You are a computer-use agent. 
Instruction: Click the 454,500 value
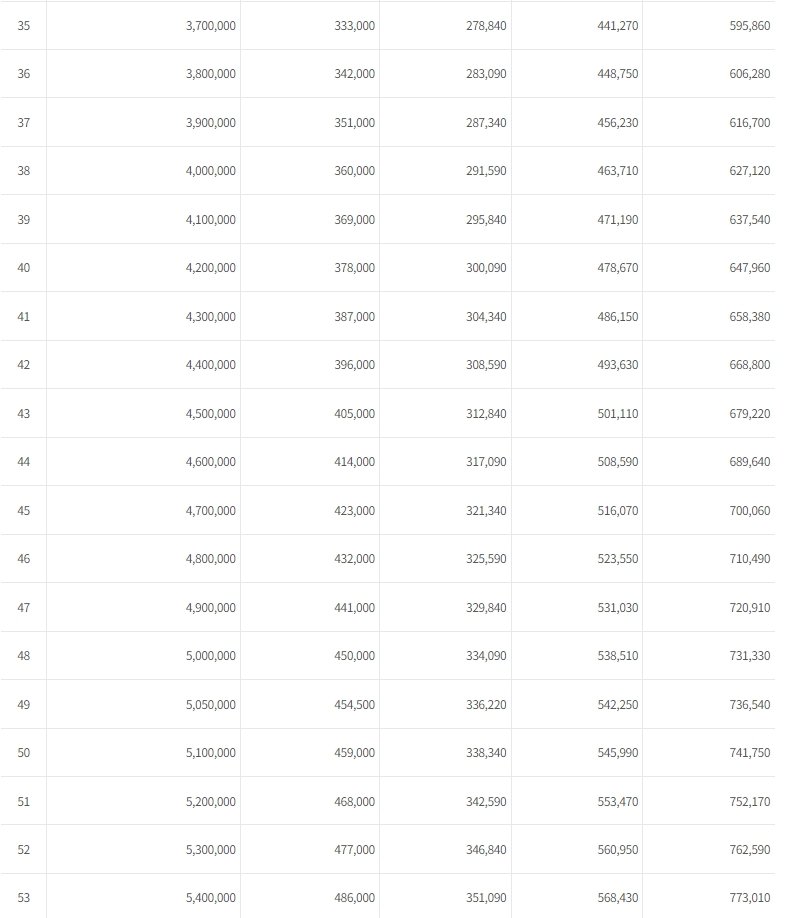pyautogui.click(x=355, y=704)
